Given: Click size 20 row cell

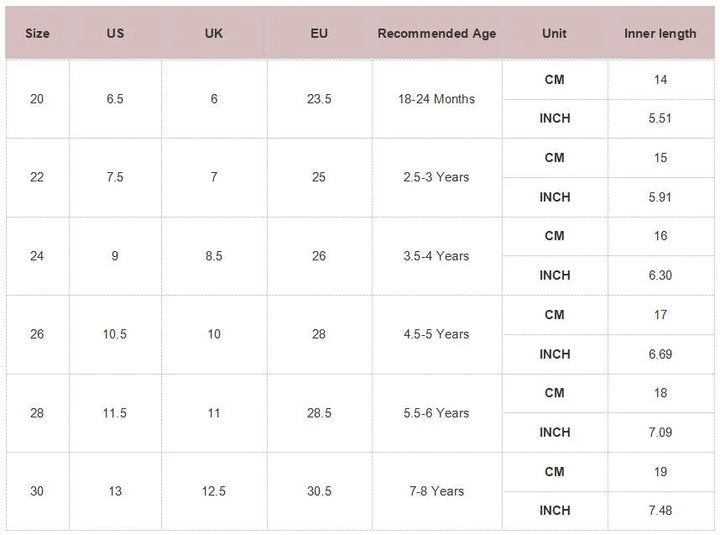Looking at the screenshot, I should click(37, 99).
